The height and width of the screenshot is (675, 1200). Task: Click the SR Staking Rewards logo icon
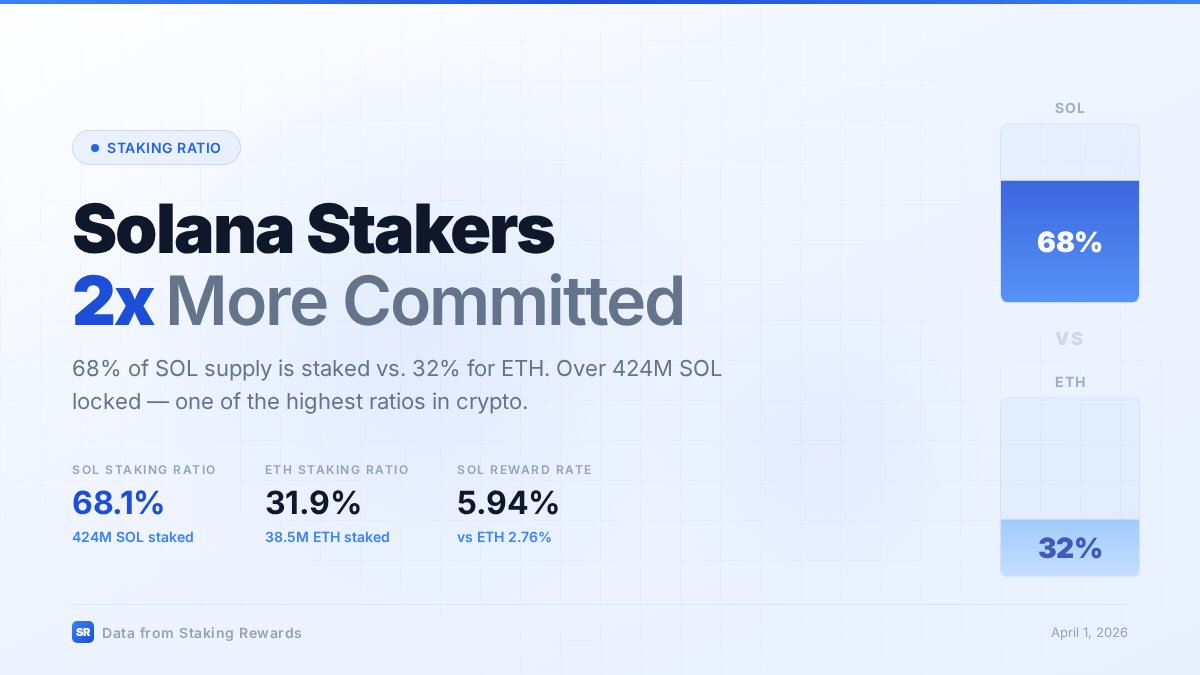tap(83, 632)
